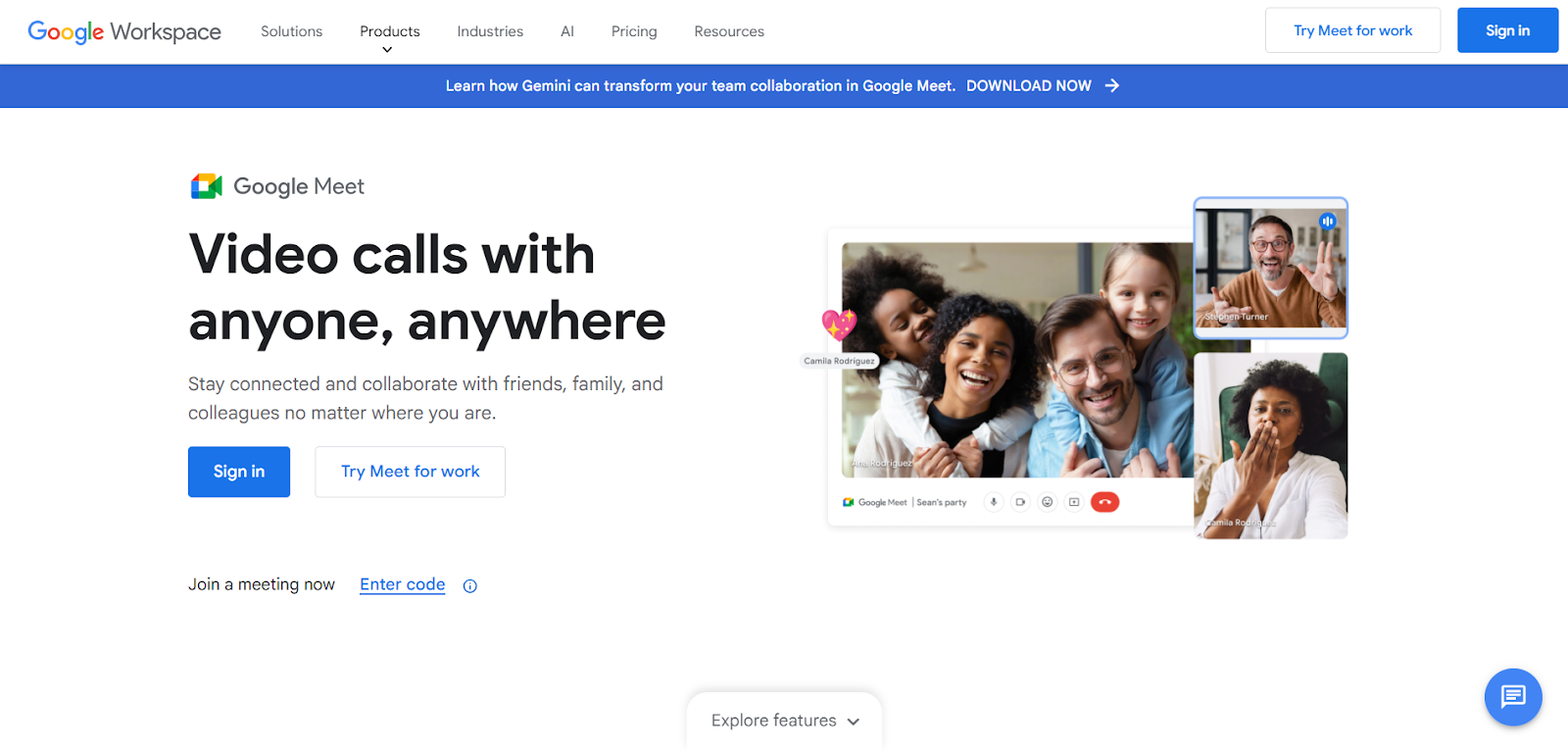Click the 'Video calls with anyone, anywhere' heading
Image resolution: width=1568 pixels, height=750 pixels.
point(427,287)
